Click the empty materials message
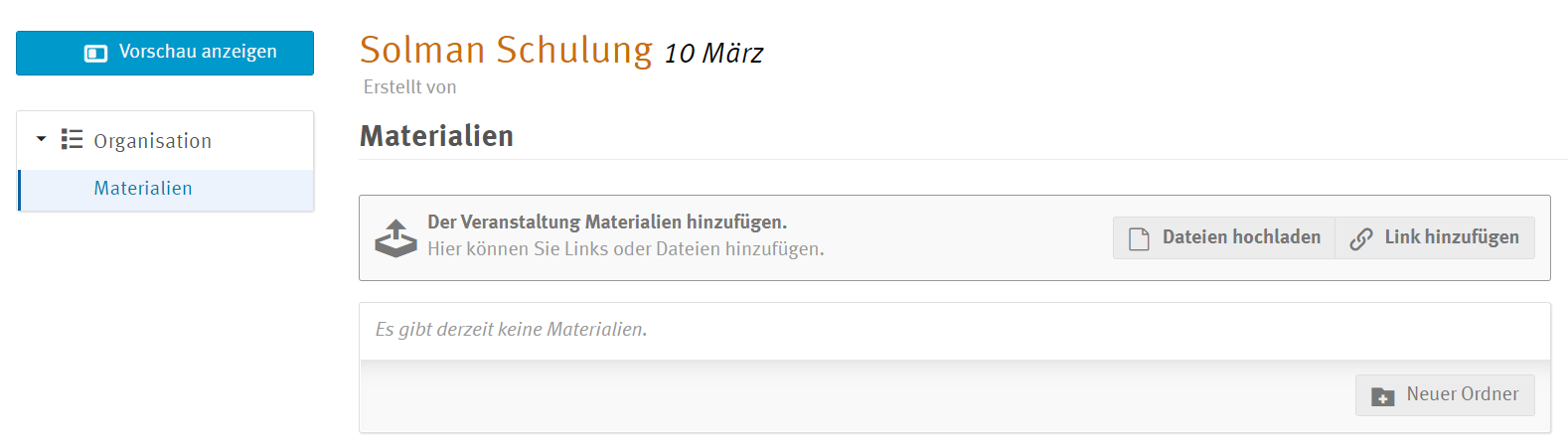 (511, 330)
